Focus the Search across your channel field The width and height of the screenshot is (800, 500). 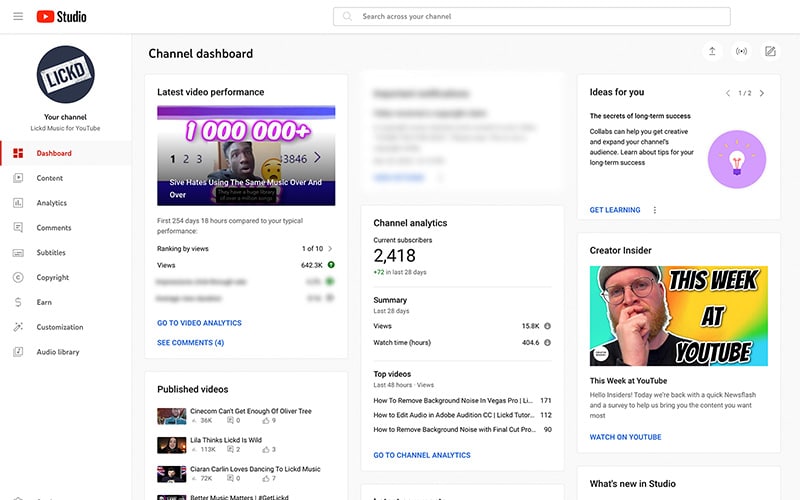point(532,16)
